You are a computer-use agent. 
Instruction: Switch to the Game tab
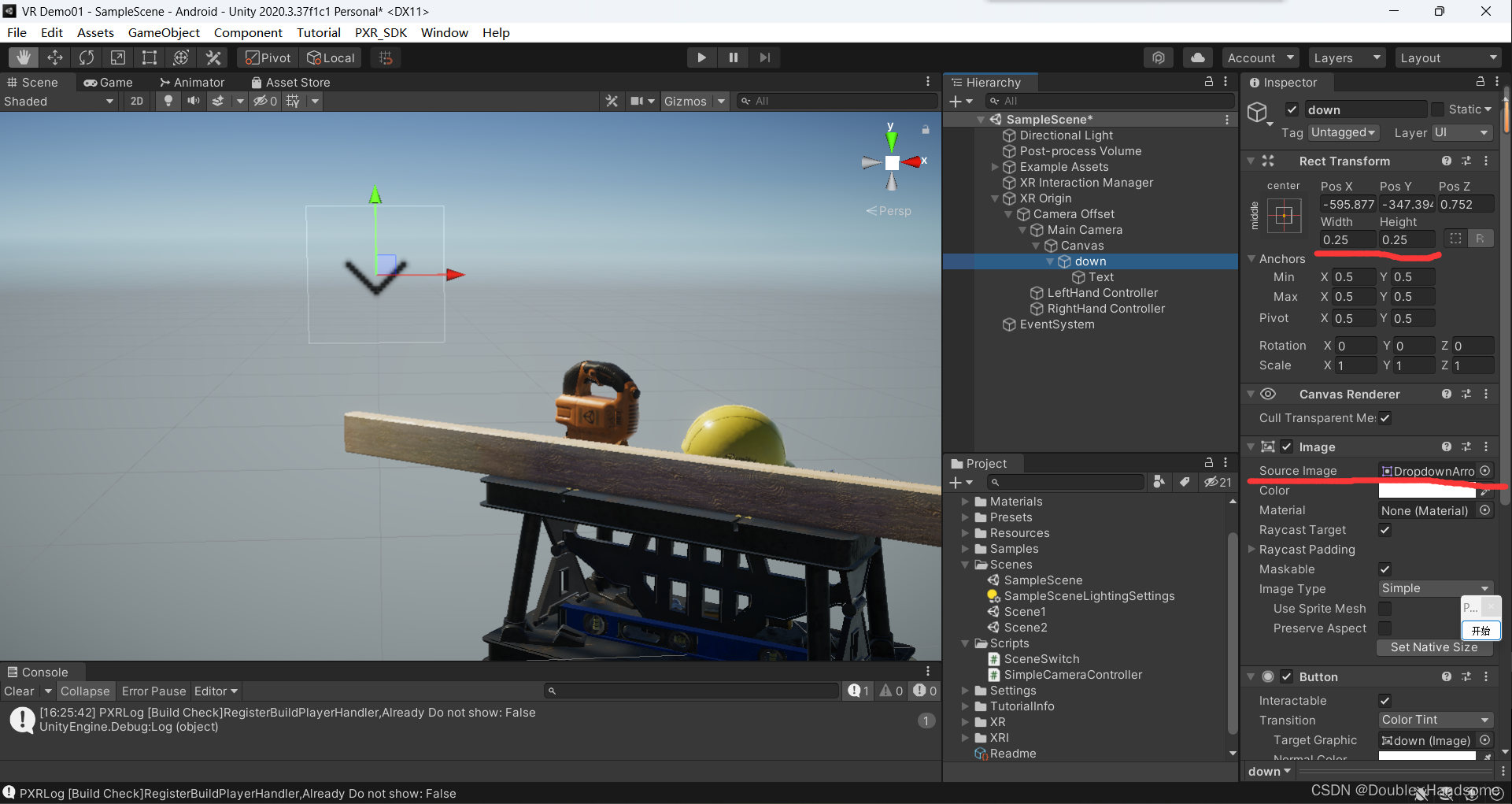point(109,82)
